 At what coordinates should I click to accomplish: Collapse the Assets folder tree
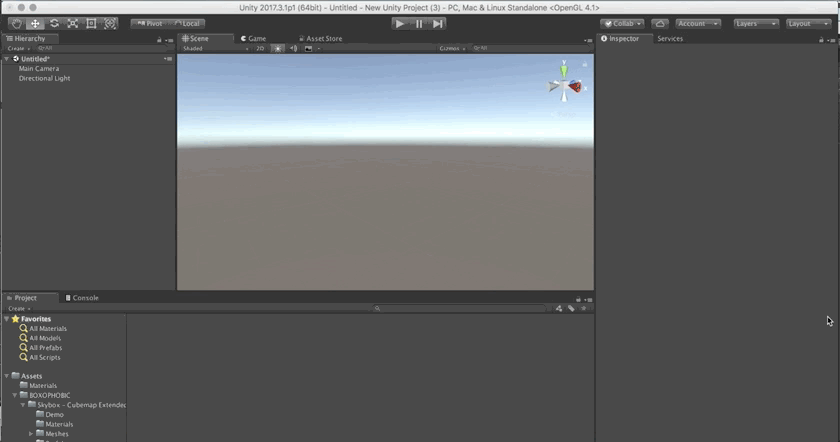click(x=6, y=376)
